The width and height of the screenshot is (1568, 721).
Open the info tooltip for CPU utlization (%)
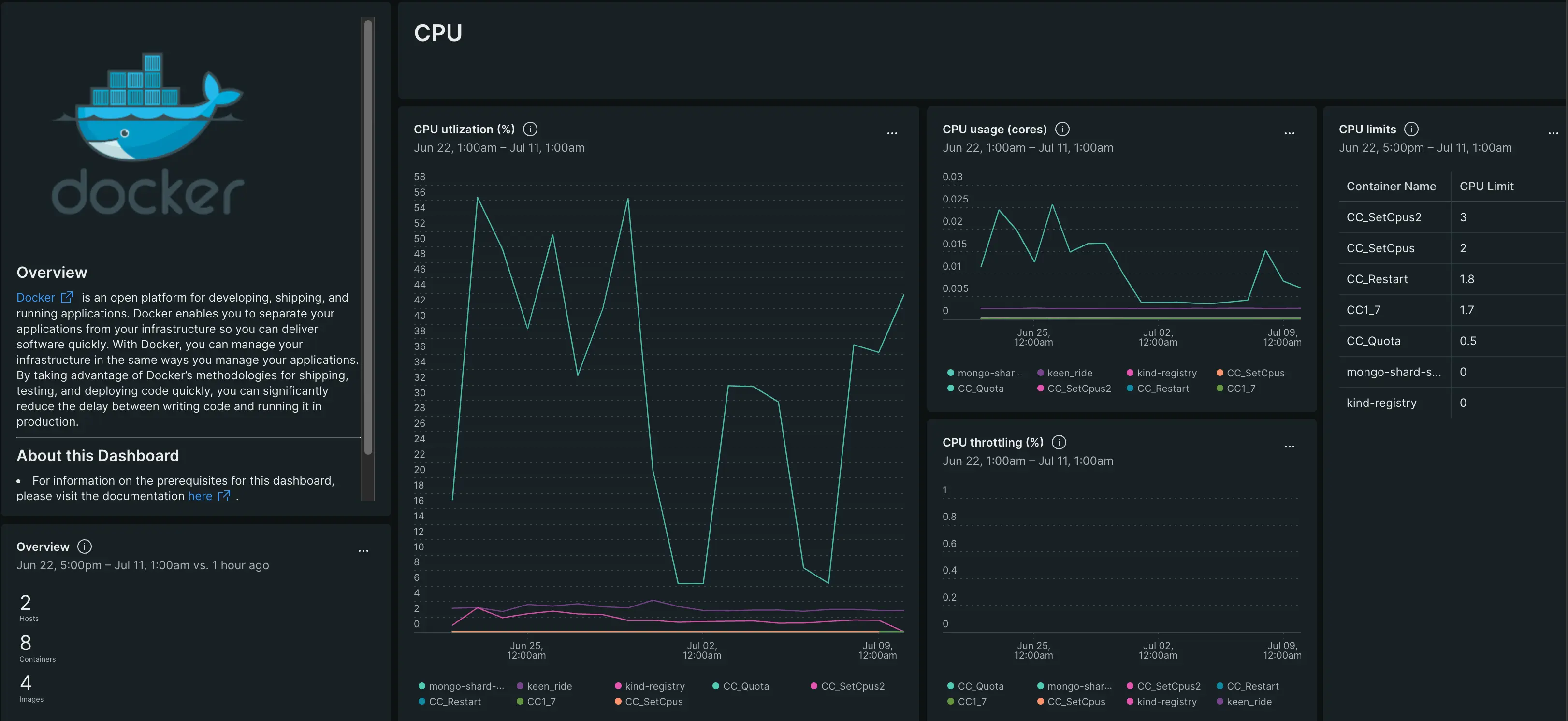click(530, 129)
